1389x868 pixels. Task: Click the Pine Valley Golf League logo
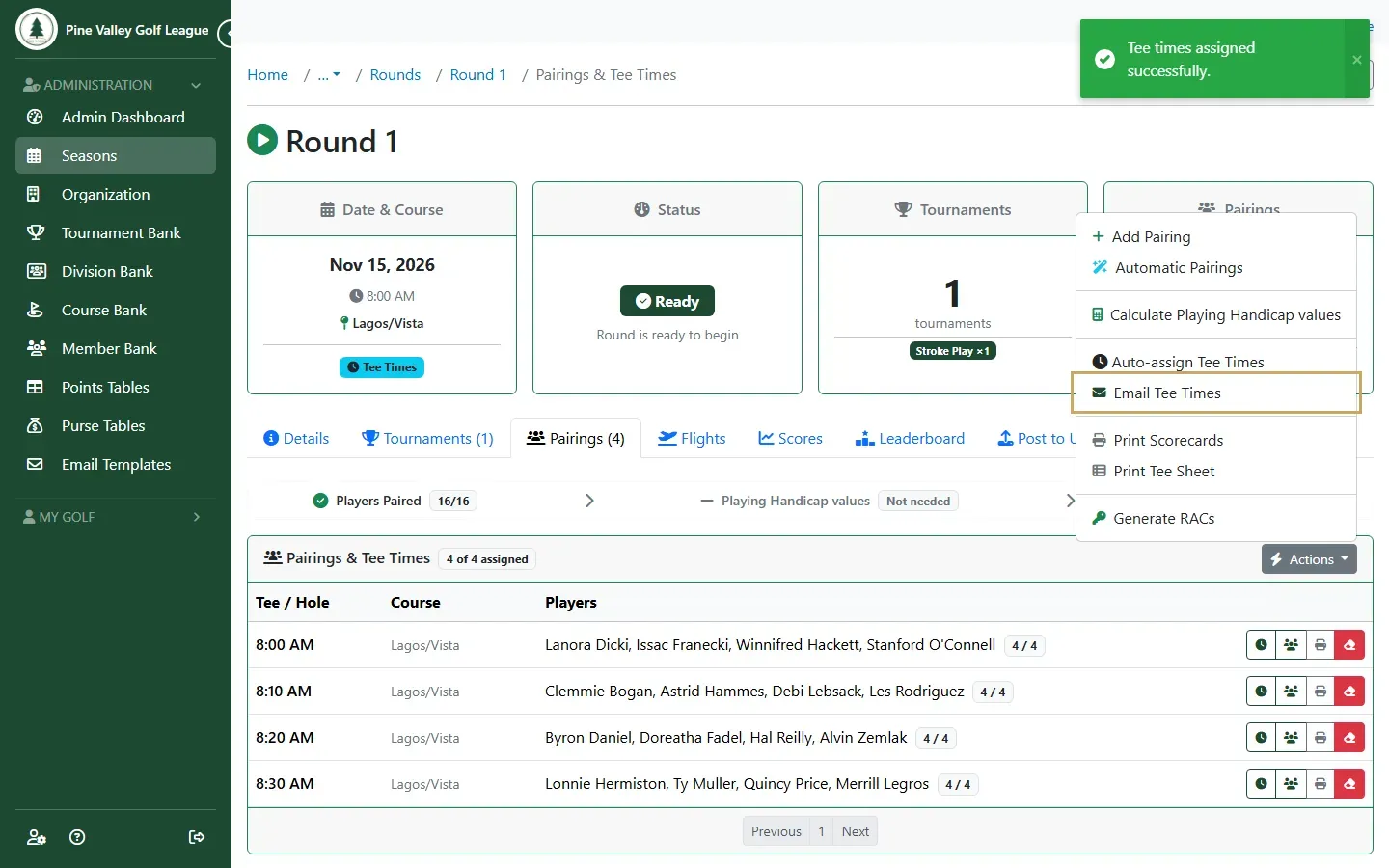point(37,29)
